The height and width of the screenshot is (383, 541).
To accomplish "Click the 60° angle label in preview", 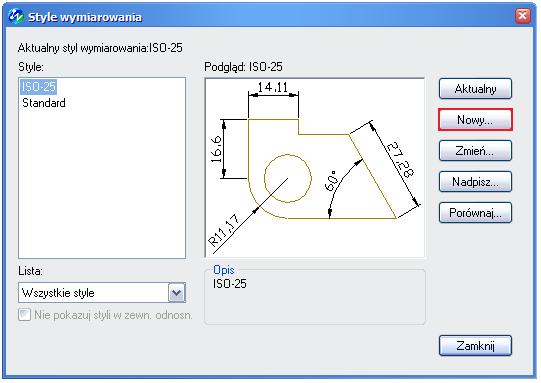I will [x=331, y=181].
